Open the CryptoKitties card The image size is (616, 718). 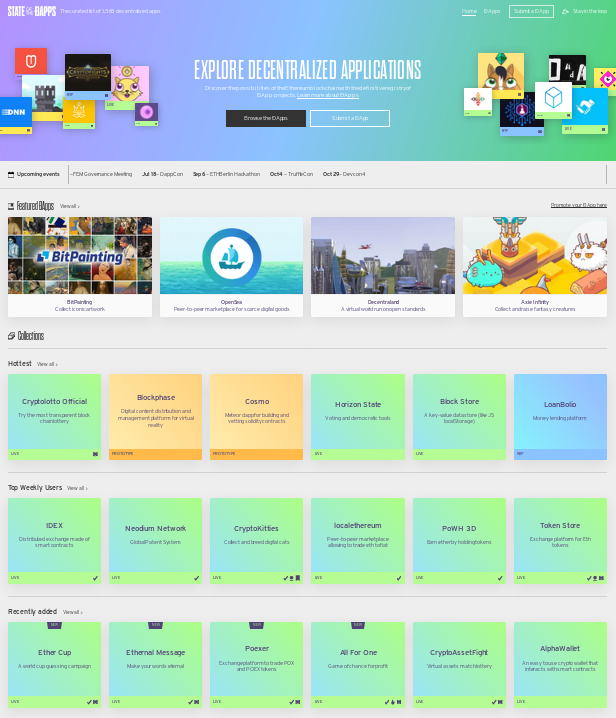pos(256,541)
